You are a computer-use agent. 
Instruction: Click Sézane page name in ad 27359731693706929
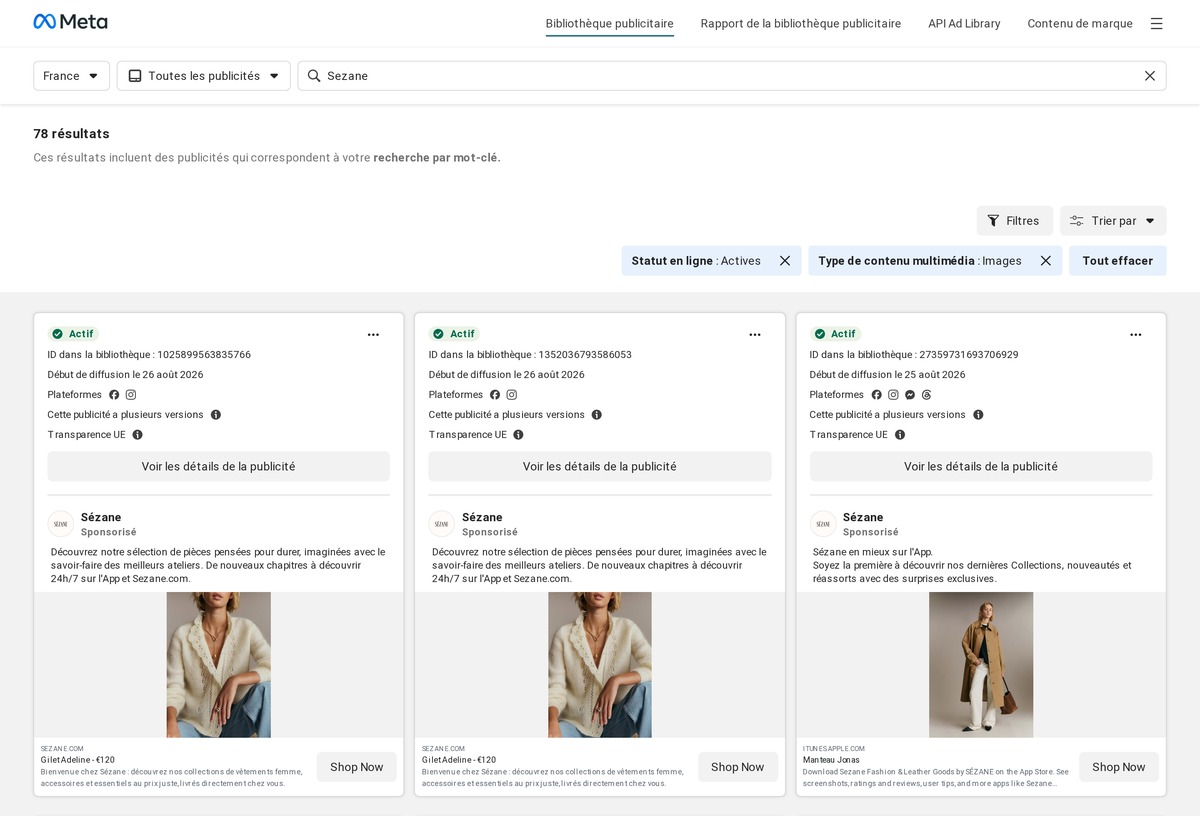pos(863,517)
